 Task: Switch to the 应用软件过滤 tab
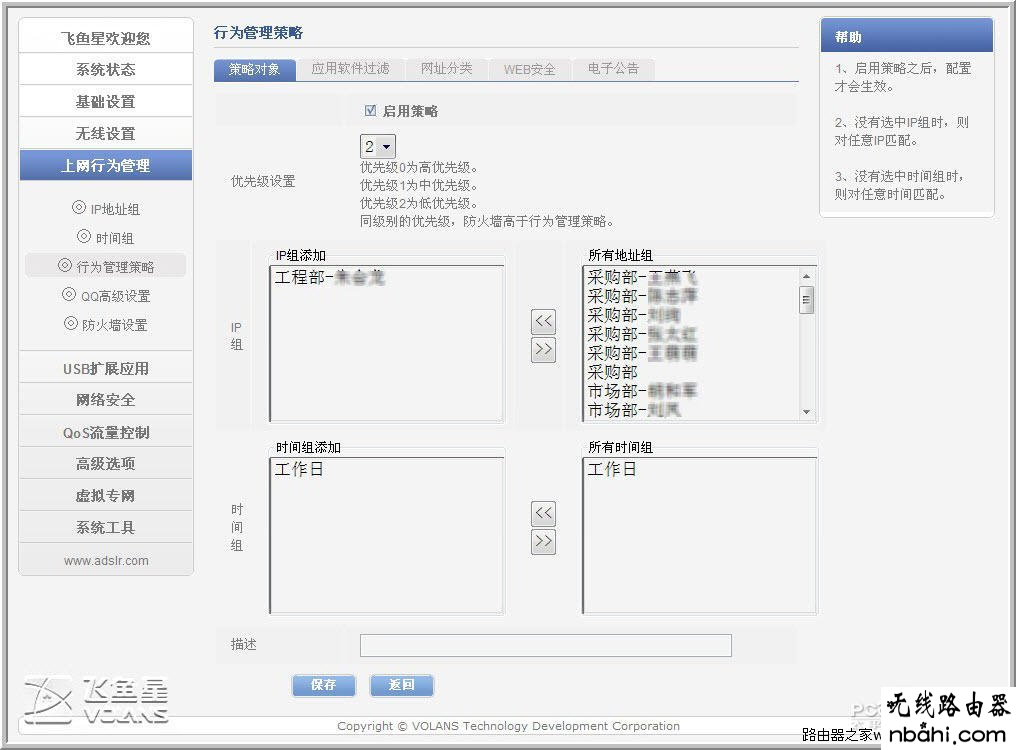(349, 69)
